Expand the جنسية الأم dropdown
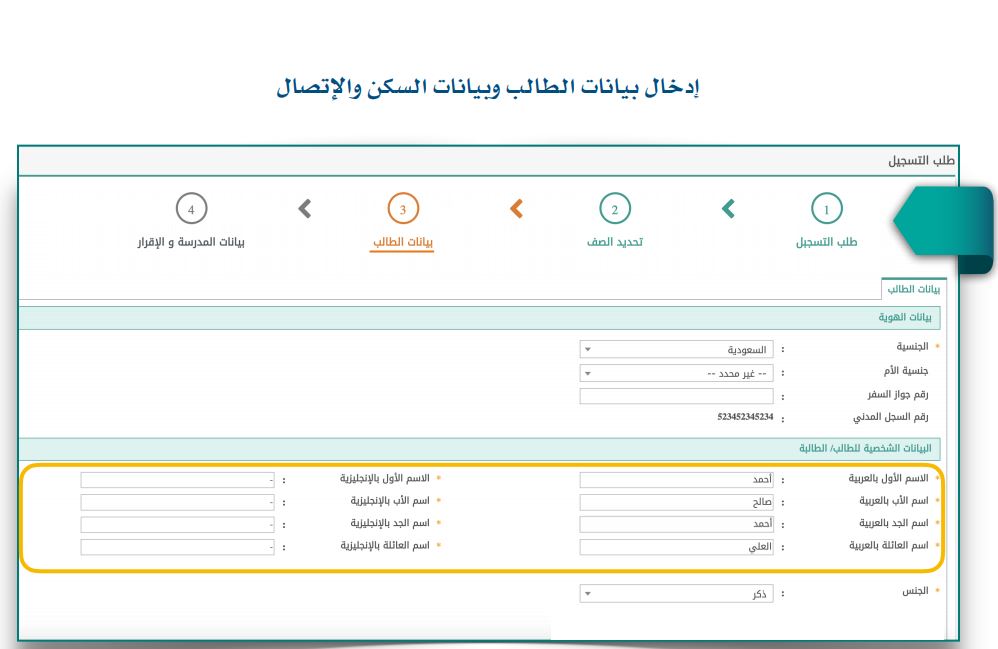 click(x=676, y=373)
